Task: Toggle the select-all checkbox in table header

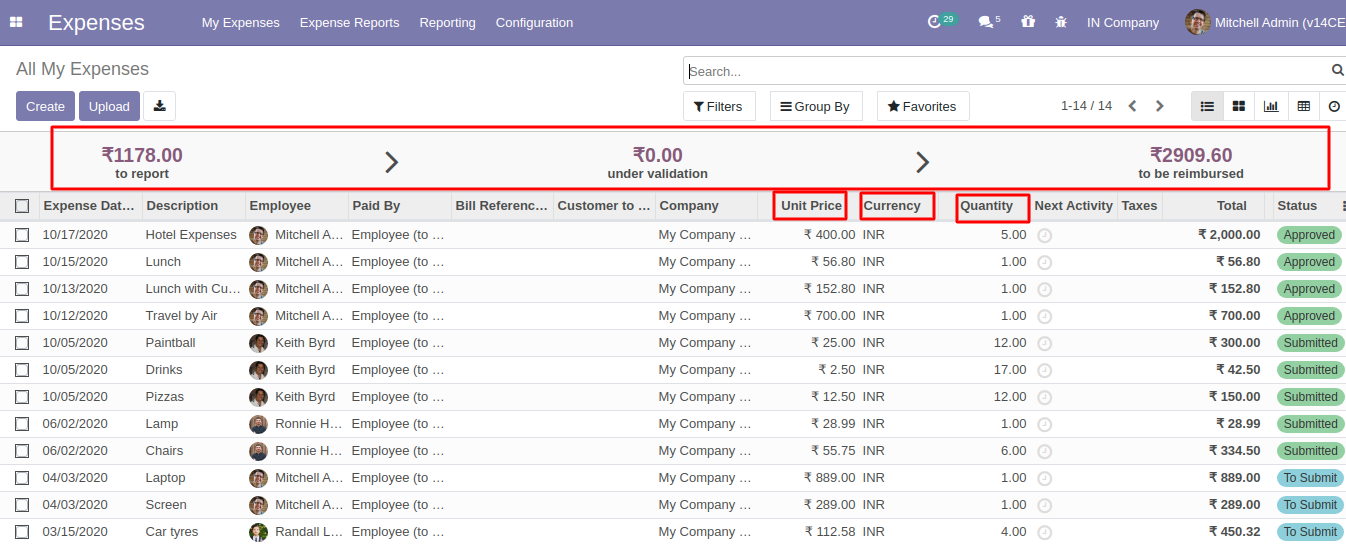Action: click(x=22, y=206)
